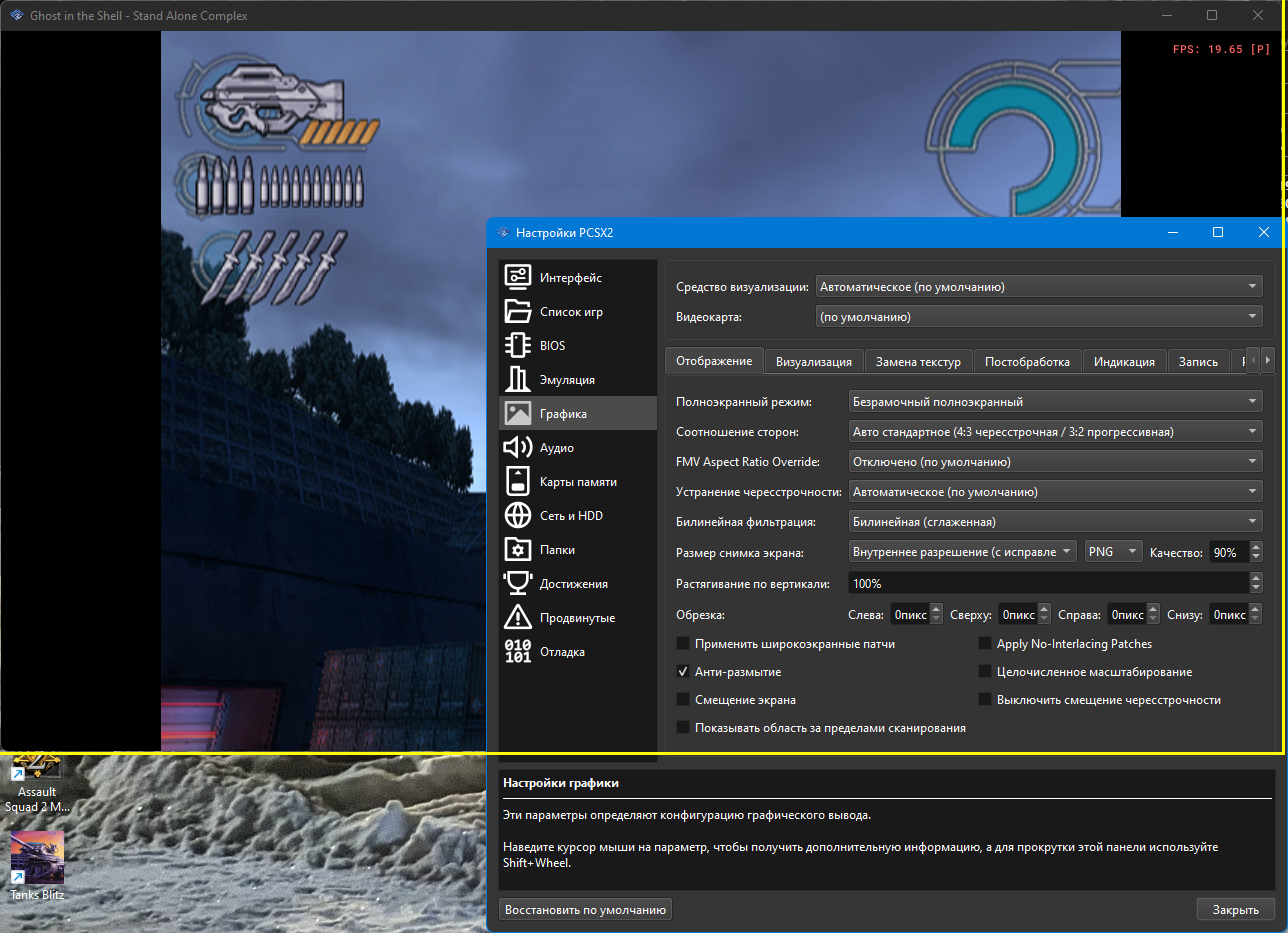Click the Настройки графики heading text
Image resolution: width=1288 pixels, height=933 pixels.
[561, 783]
